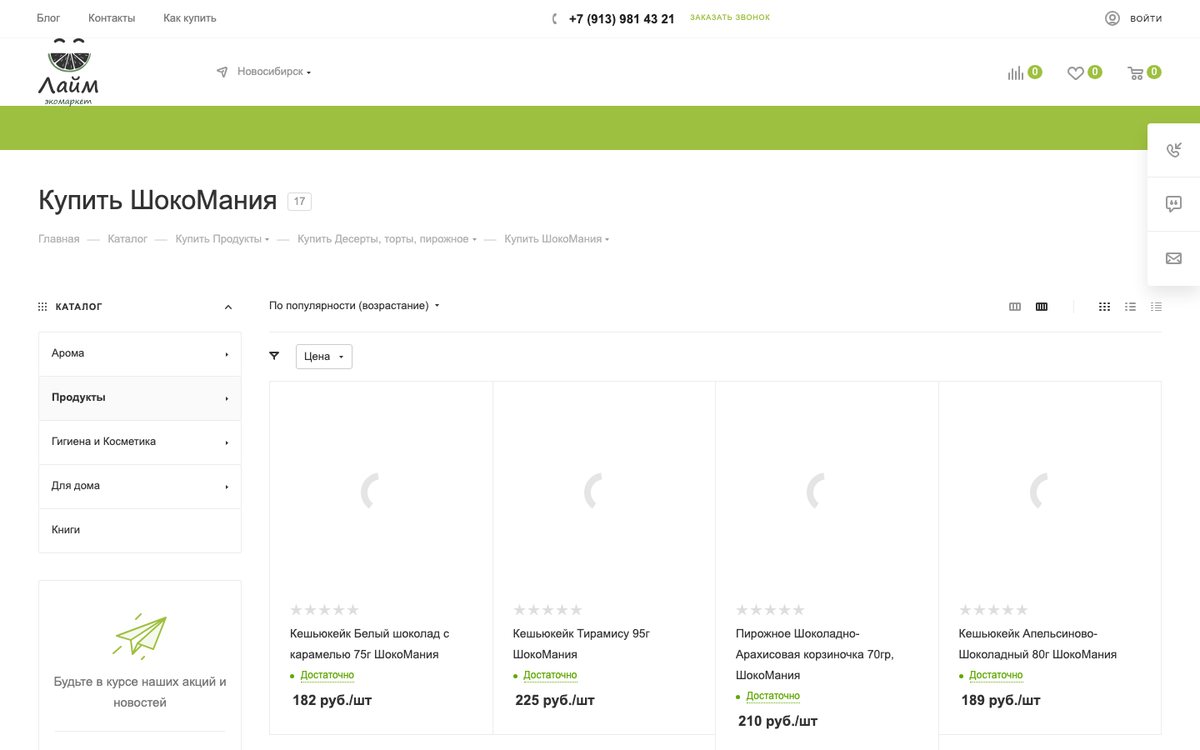
Task: Click star rating of Кешьюкейк Апельсиново-Шоколадный
Action: pyautogui.click(x=993, y=610)
